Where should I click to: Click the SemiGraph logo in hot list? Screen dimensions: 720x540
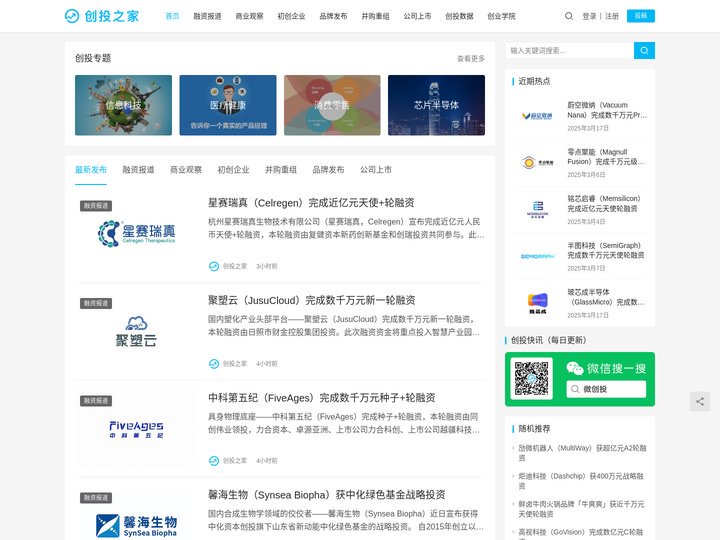tap(537, 256)
